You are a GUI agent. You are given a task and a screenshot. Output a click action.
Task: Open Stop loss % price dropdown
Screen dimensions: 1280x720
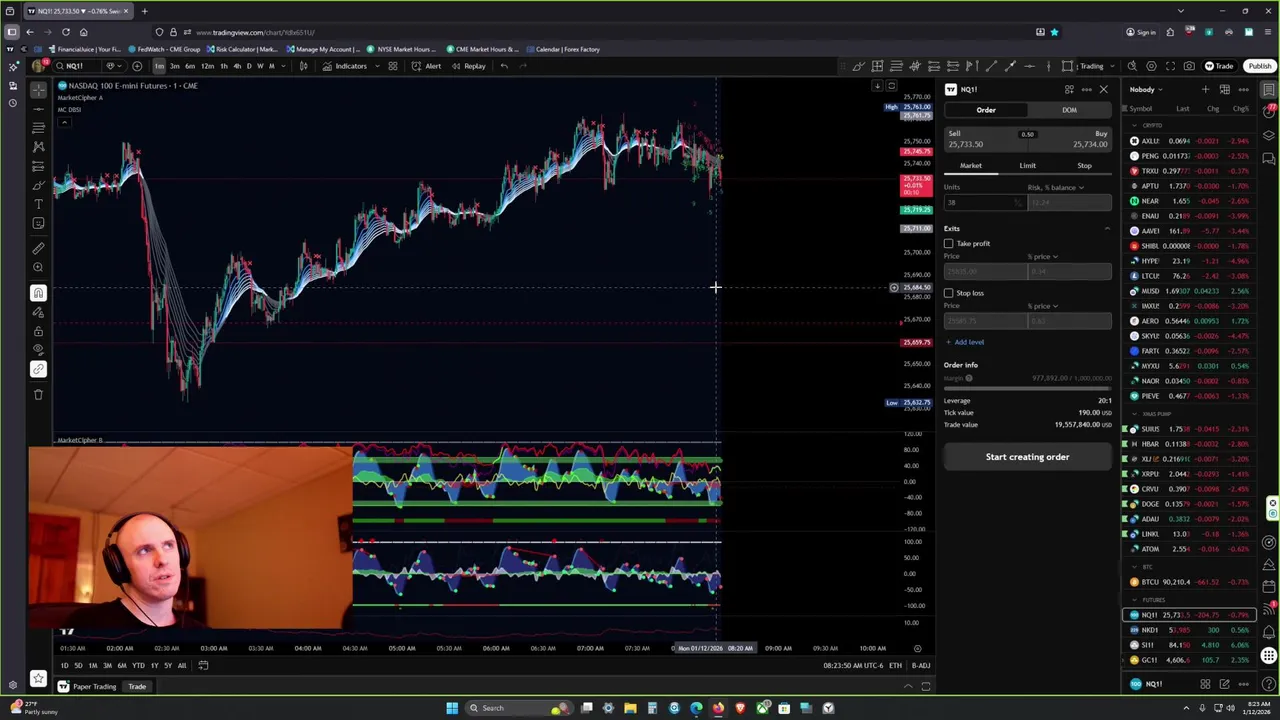(x=1041, y=306)
